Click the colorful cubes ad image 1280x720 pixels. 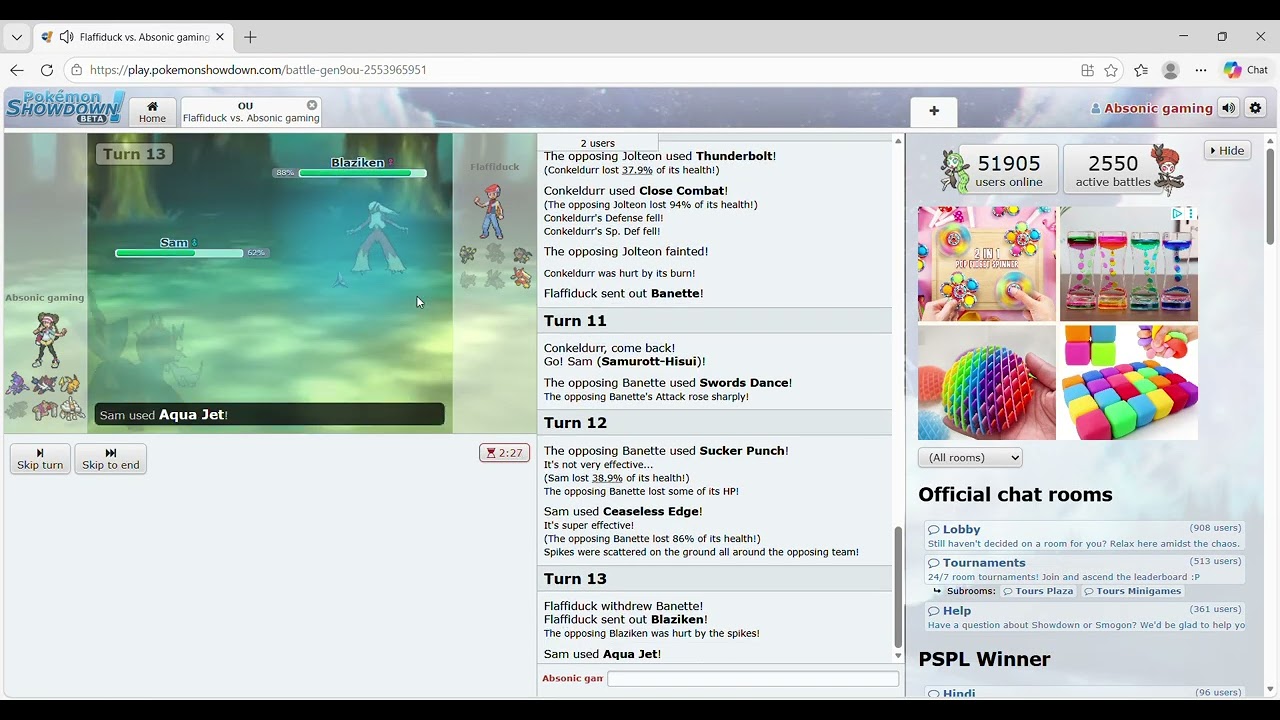1129,382
